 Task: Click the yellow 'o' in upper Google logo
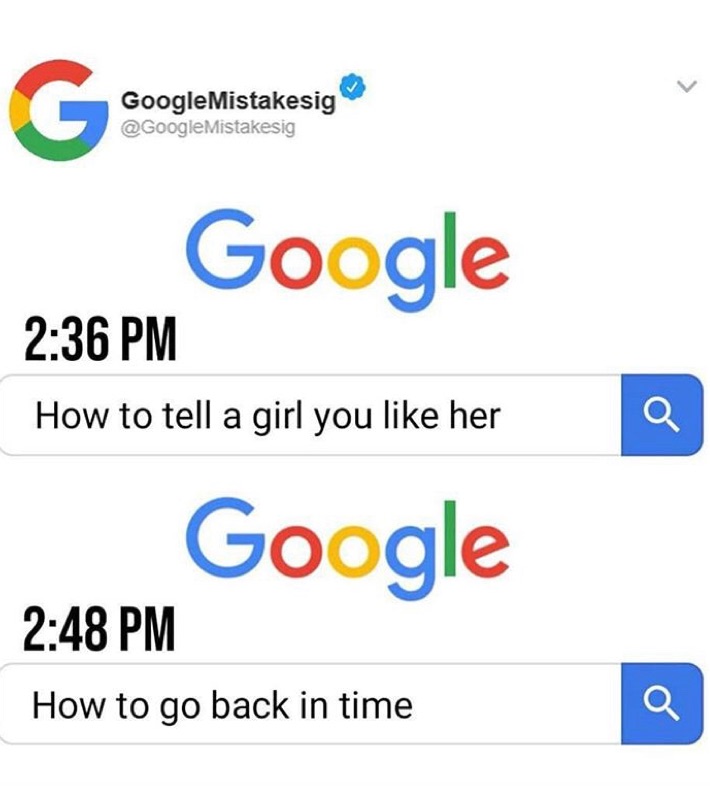point(353,262)
